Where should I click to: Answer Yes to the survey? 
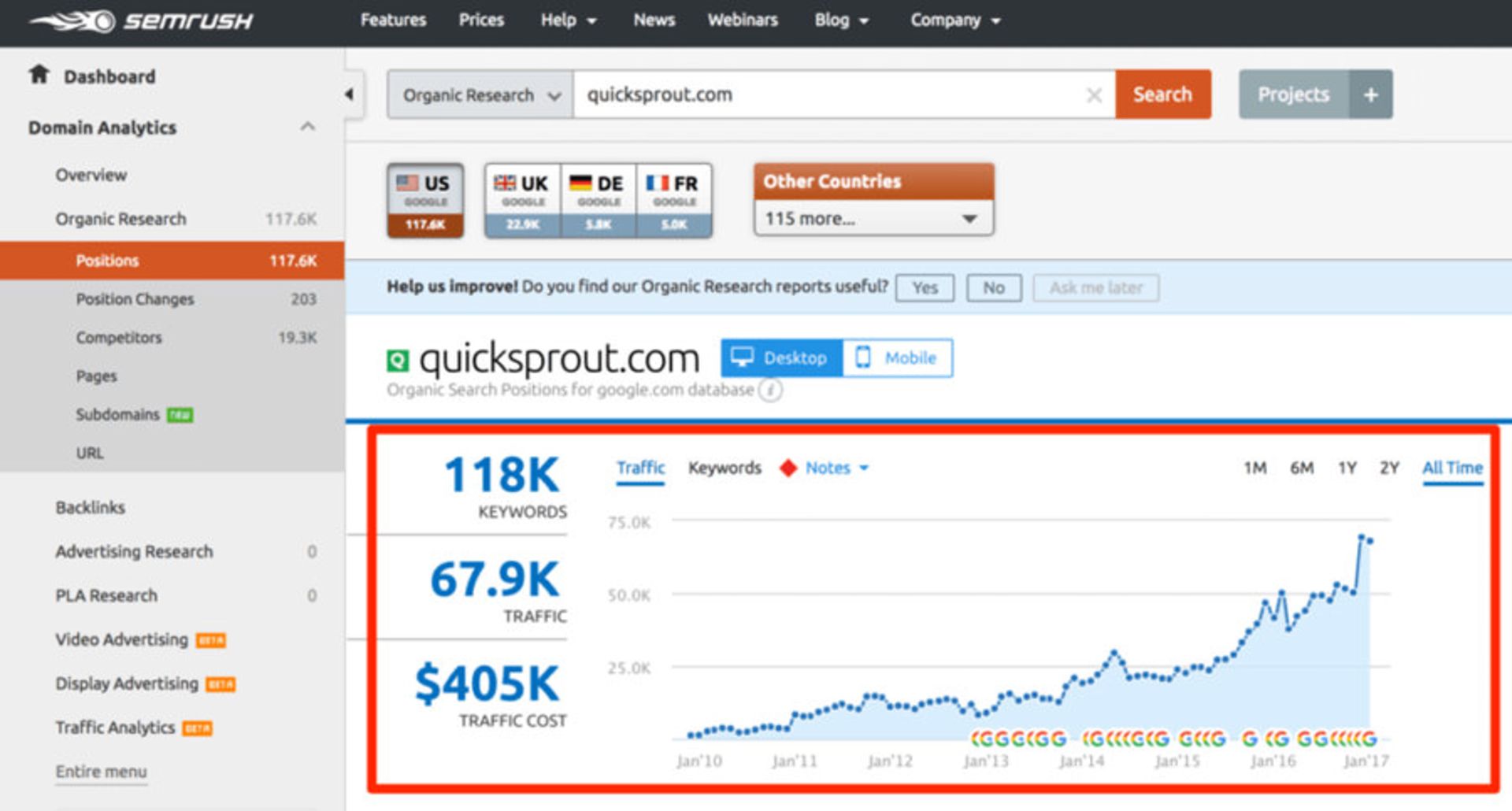point(925,288)
